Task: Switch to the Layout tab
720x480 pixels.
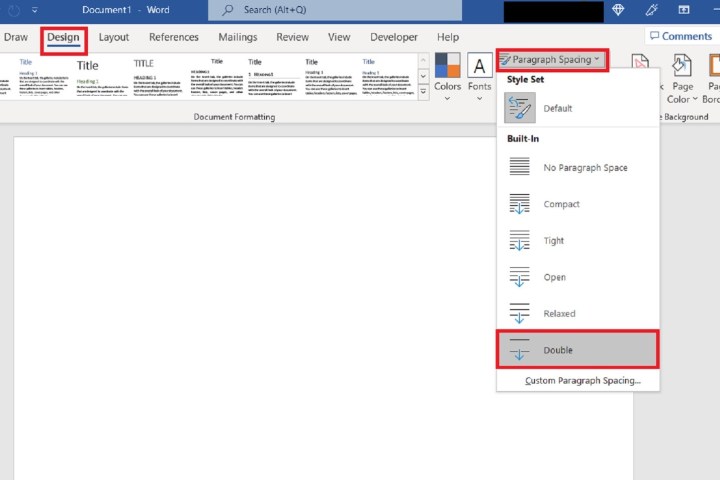Action: click(114, 37)
